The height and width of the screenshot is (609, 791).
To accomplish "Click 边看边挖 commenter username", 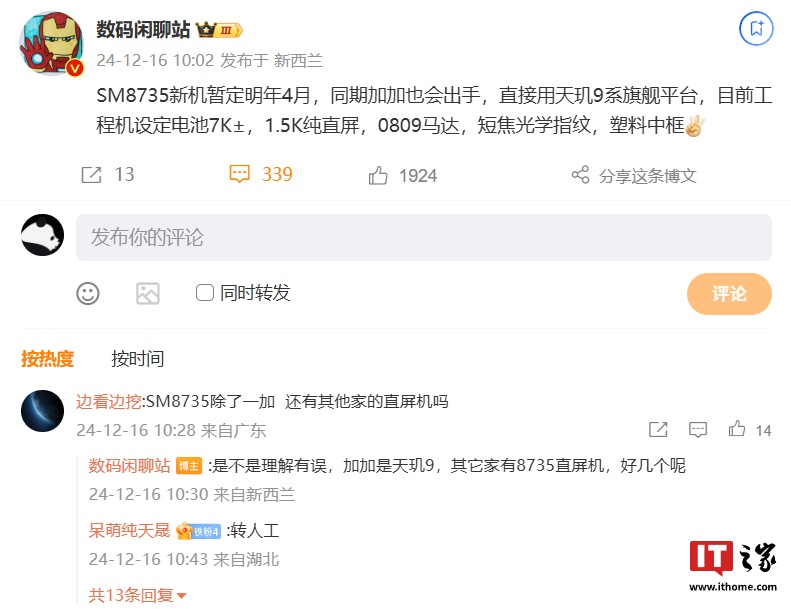I will [108, 402].
